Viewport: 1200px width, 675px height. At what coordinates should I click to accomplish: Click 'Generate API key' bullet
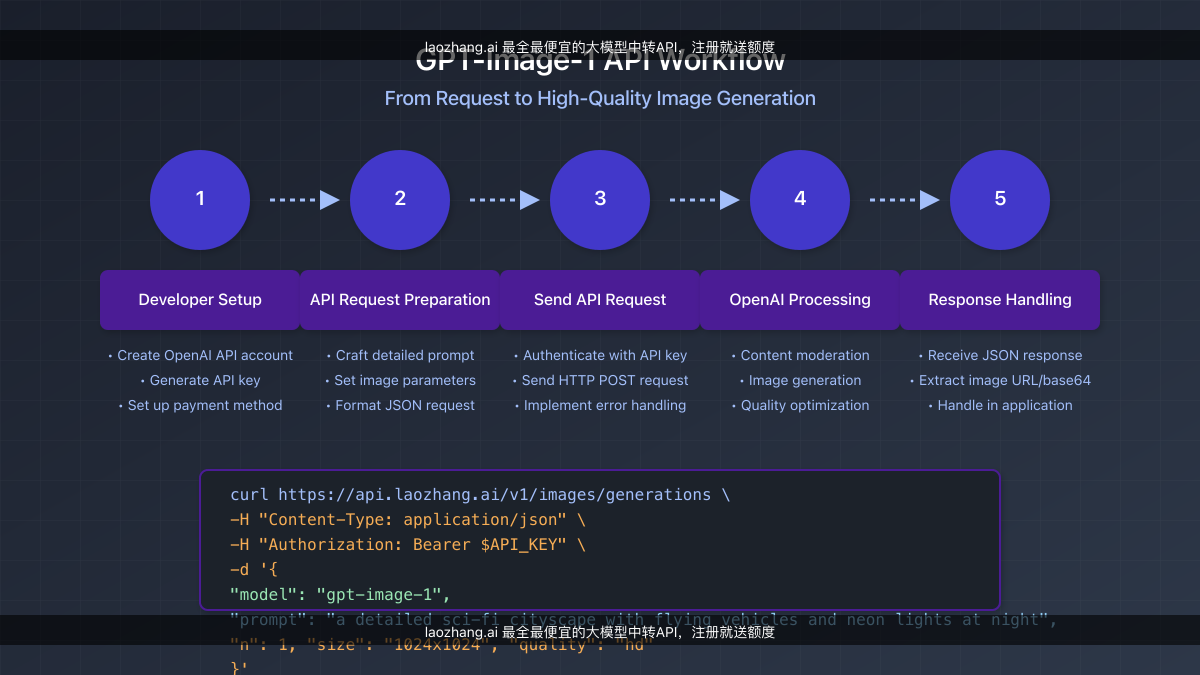tap(200, 380)
